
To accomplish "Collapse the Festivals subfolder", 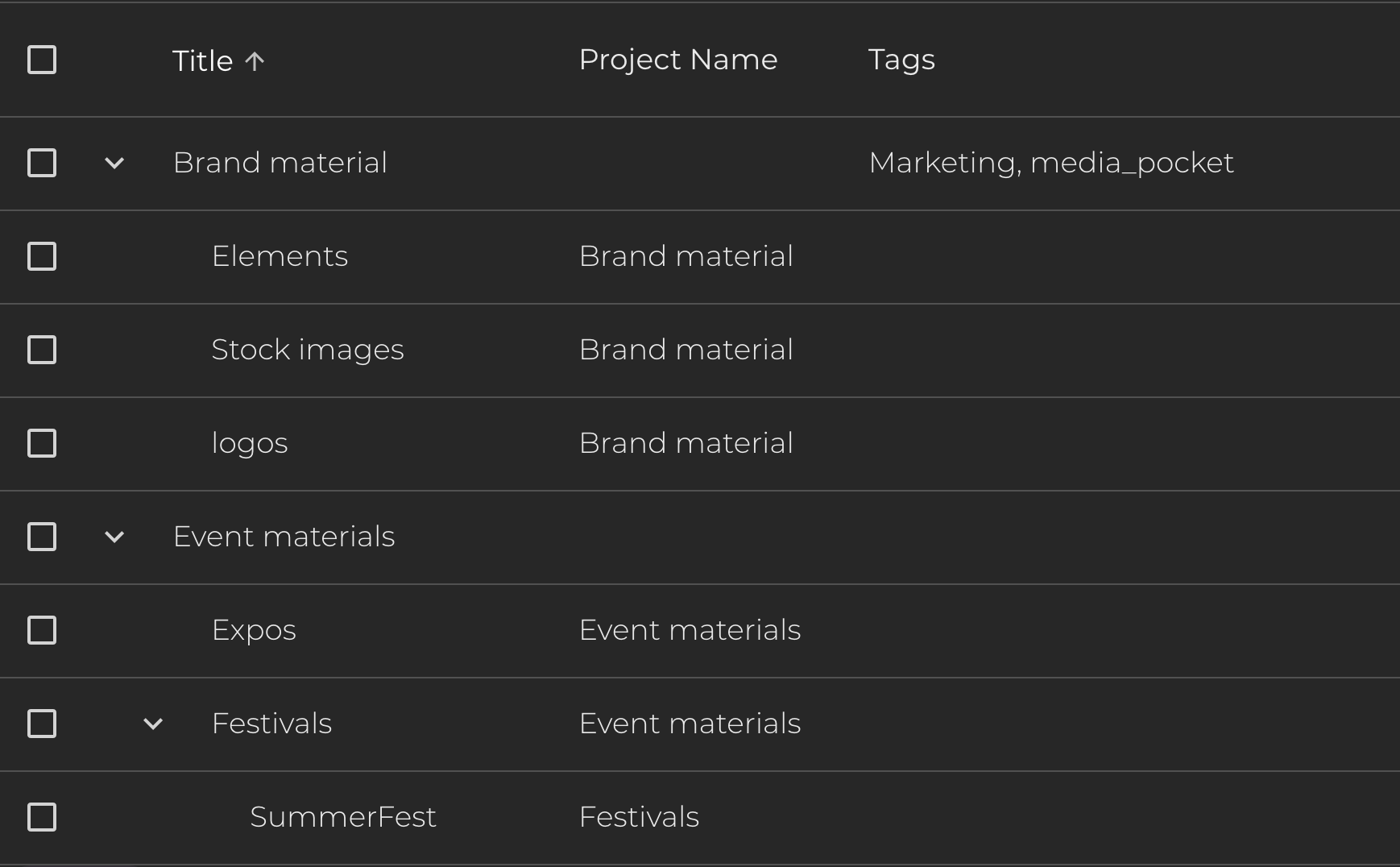I will click(x=153, y=724).
